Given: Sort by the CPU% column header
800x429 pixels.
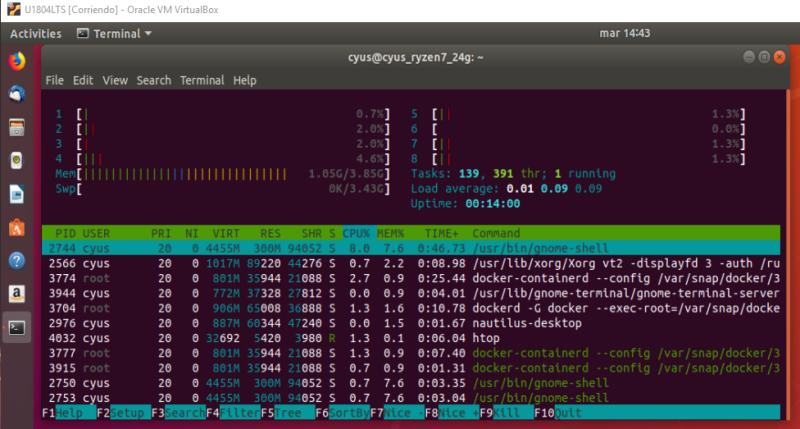Looking at the screenshot, I should (356, 234).
